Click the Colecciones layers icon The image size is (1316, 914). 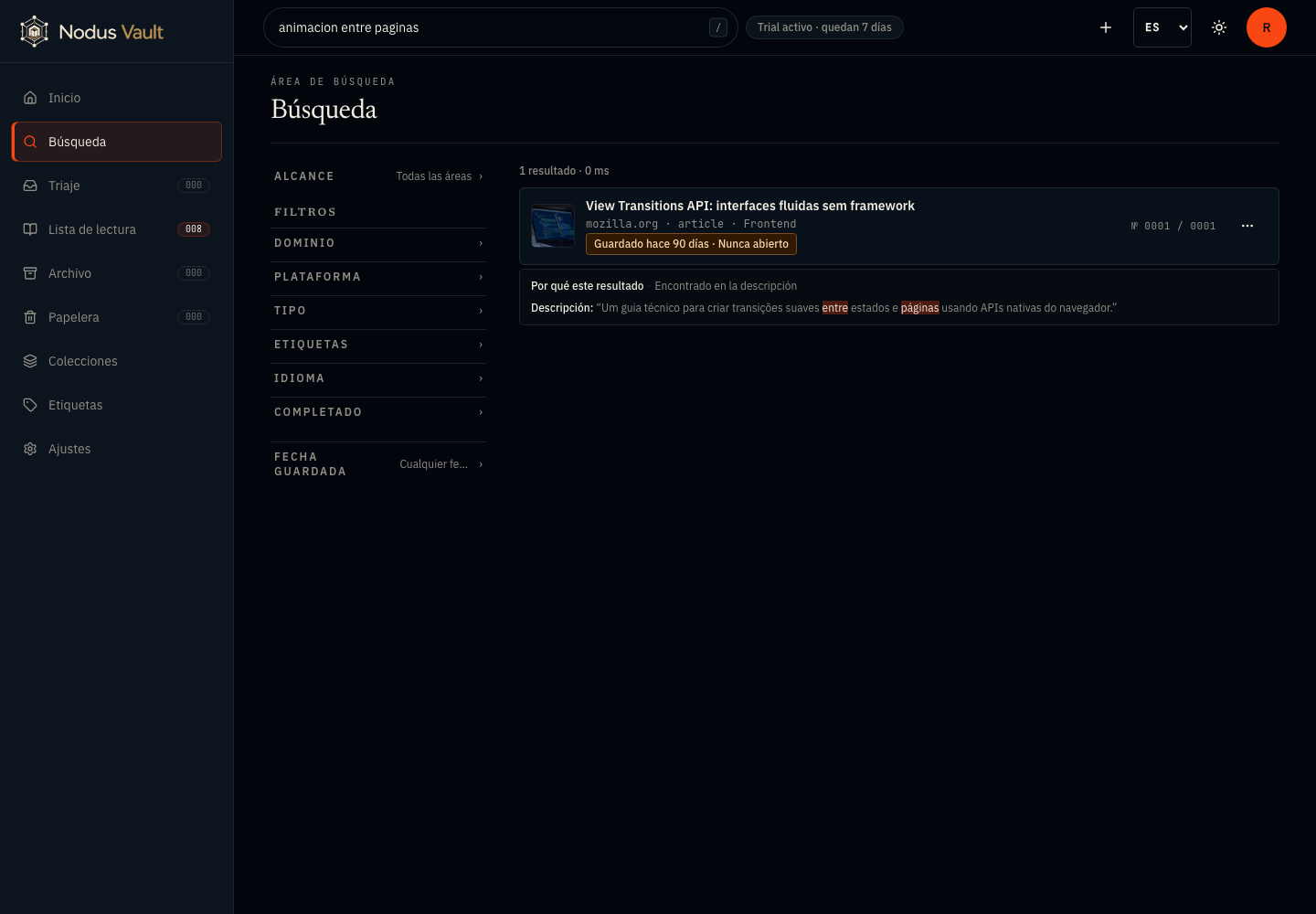click(x=30, y=361)
